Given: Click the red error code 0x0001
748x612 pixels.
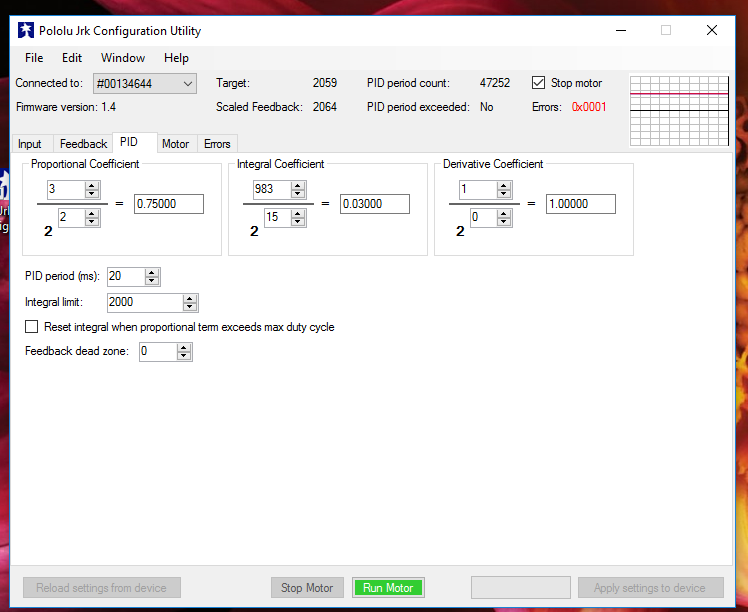Looking at the screenshot, I should point(589,107).
